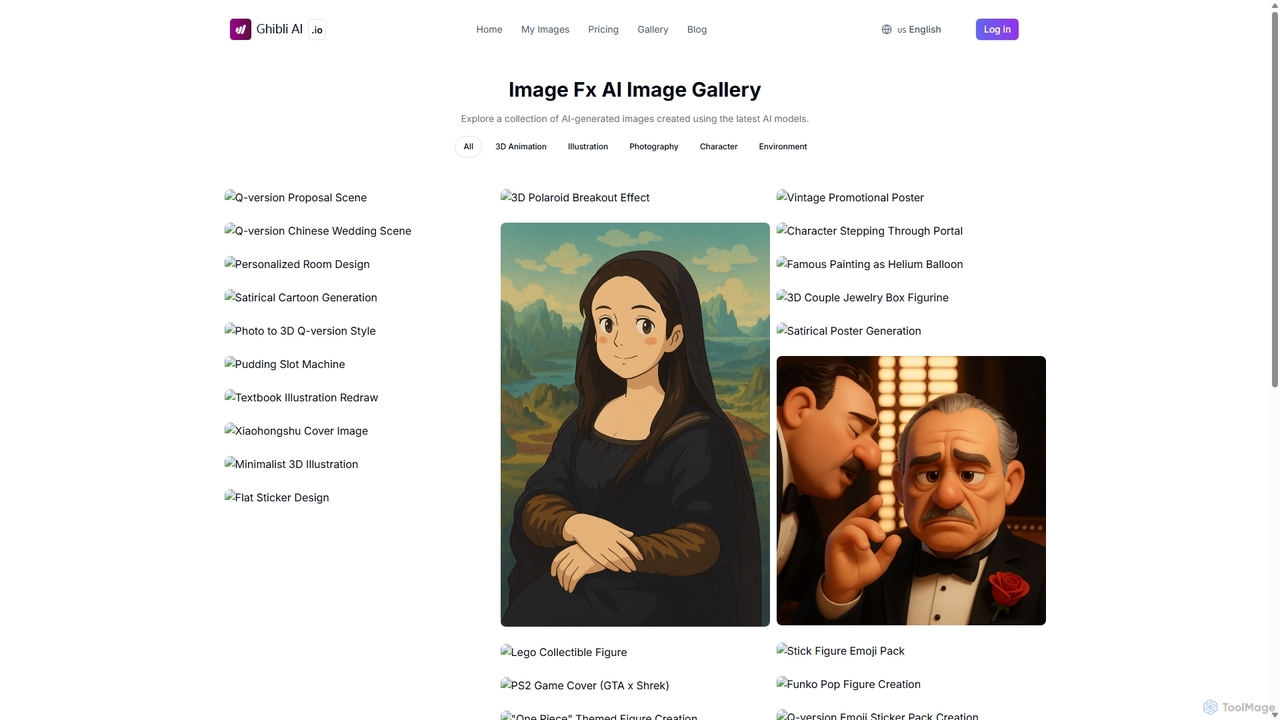Open 3D Polaroid Breakout Effect item

pos(575,198)
